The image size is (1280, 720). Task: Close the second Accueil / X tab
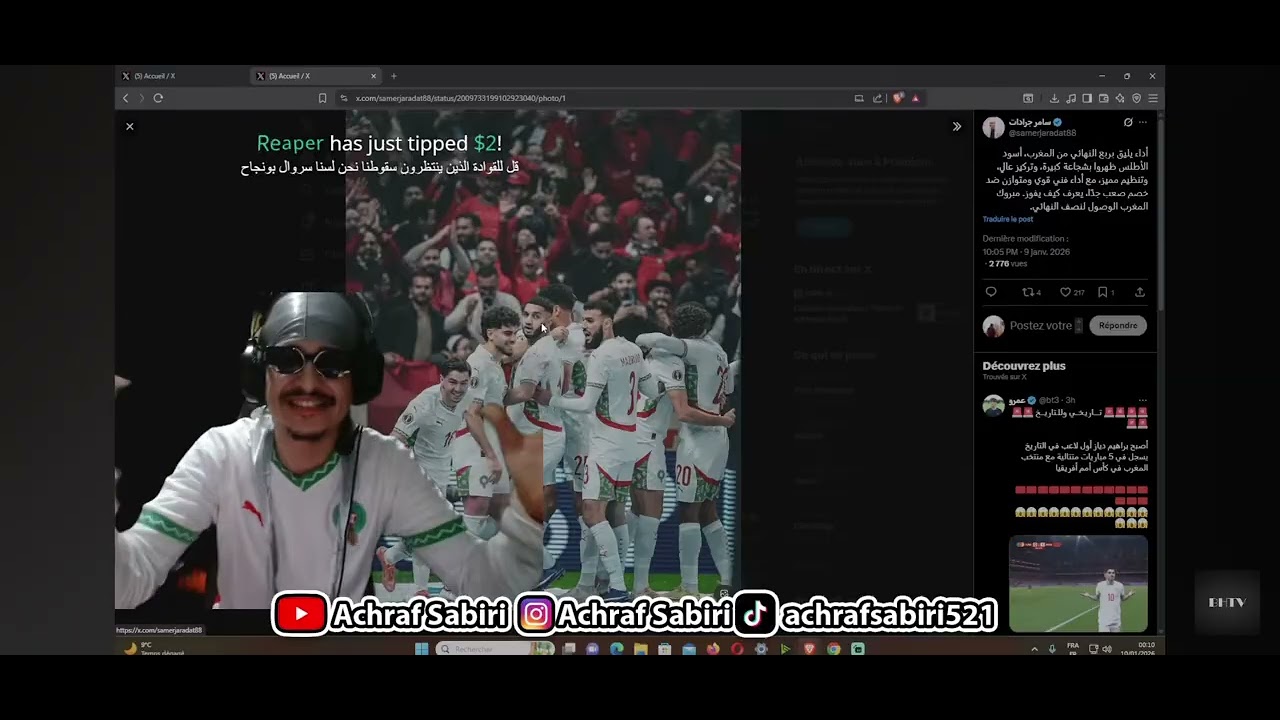[x=374, y=76]
